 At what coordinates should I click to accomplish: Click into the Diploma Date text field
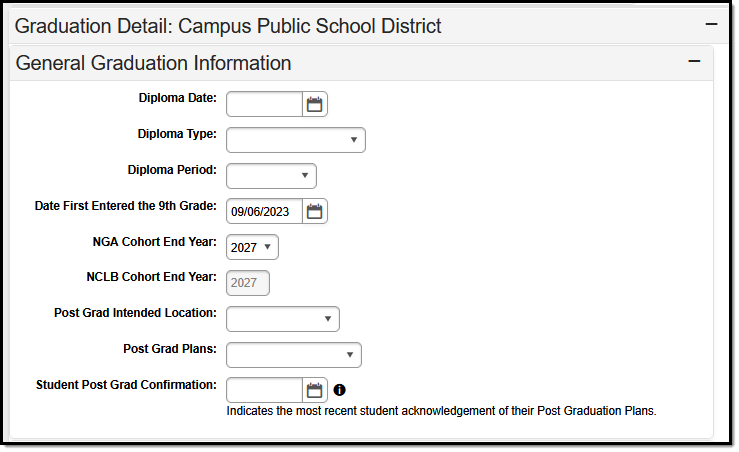coord(264,104)
